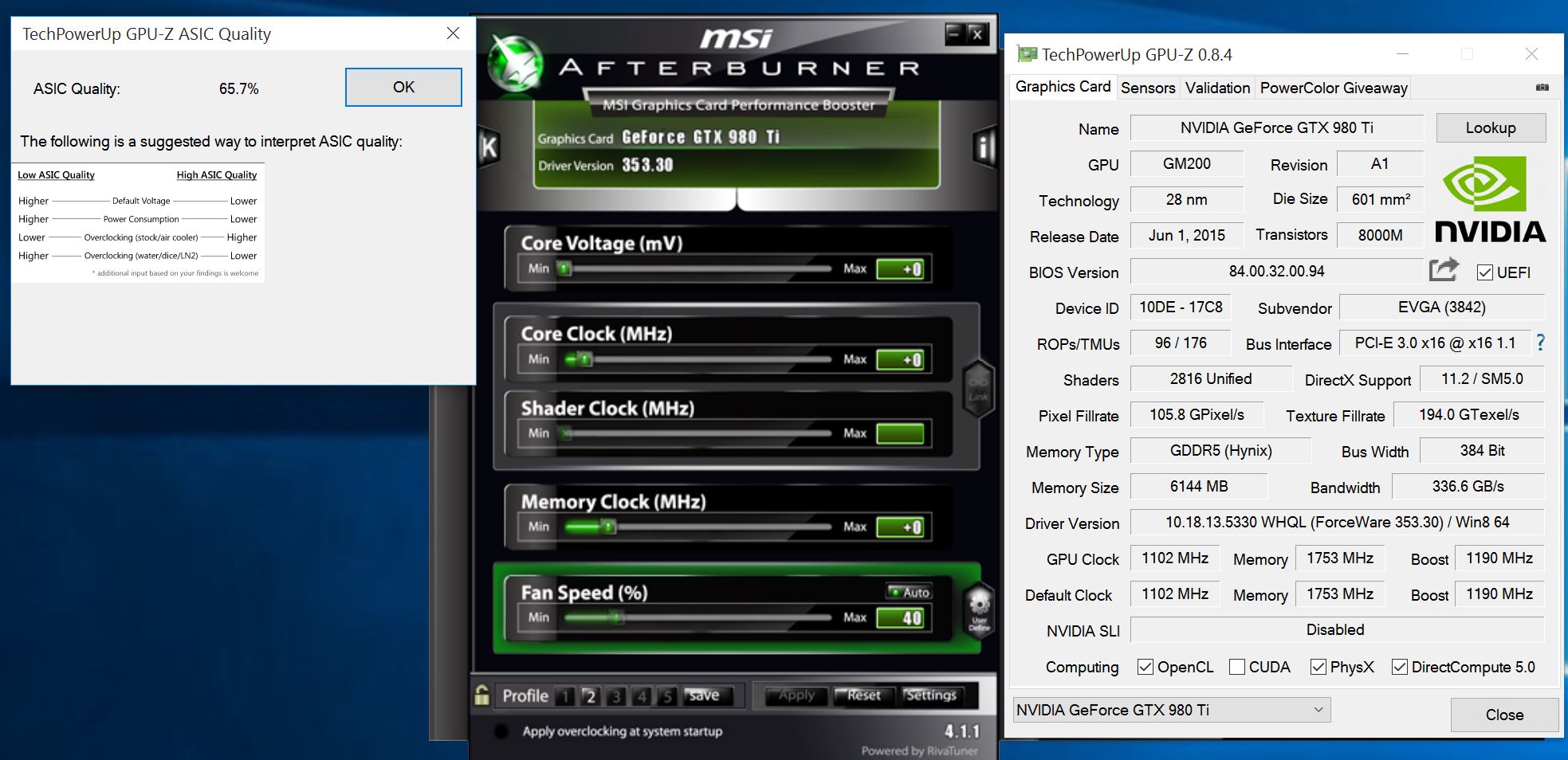Close the GPU-Z ASIC Quality dialog
Screen dimensions: 1568x760
tap(453, 33)
